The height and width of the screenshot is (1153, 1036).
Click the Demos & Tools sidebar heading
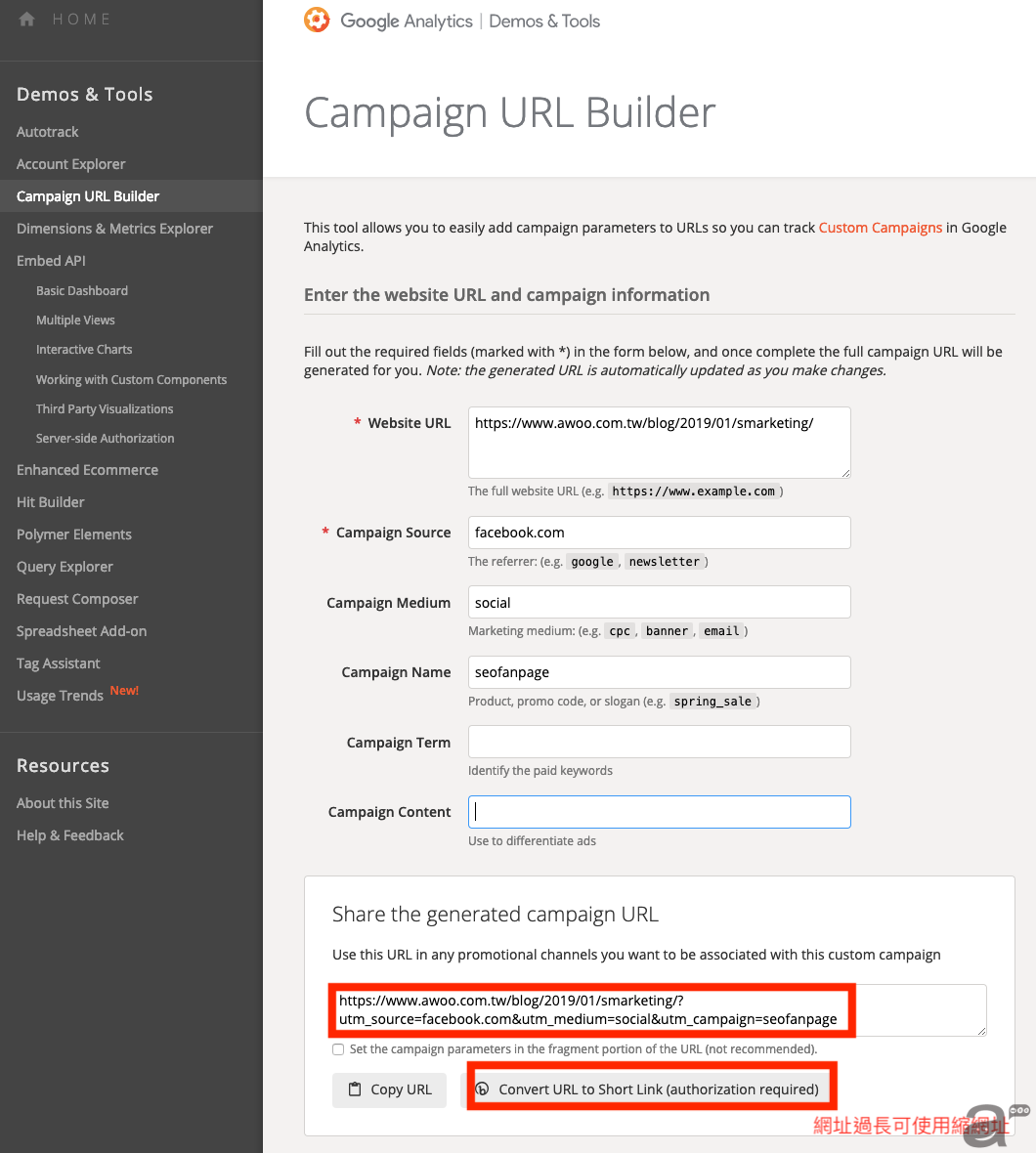coord(85,94)
